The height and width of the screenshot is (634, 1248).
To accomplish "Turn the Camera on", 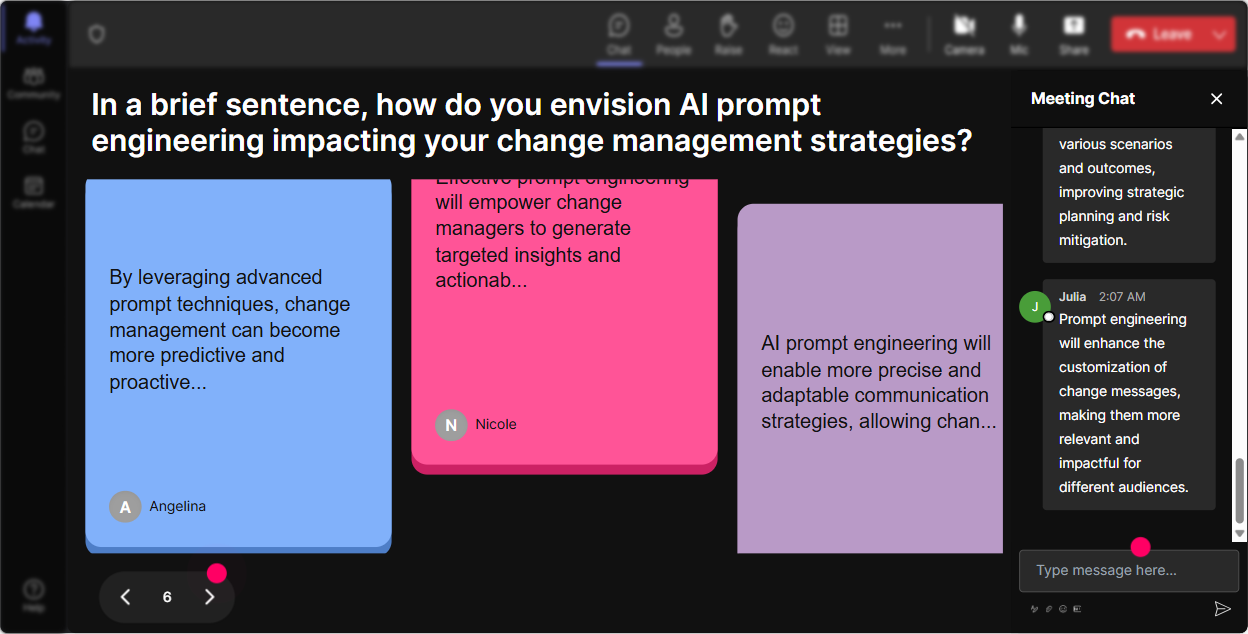I will pos(964,35).
